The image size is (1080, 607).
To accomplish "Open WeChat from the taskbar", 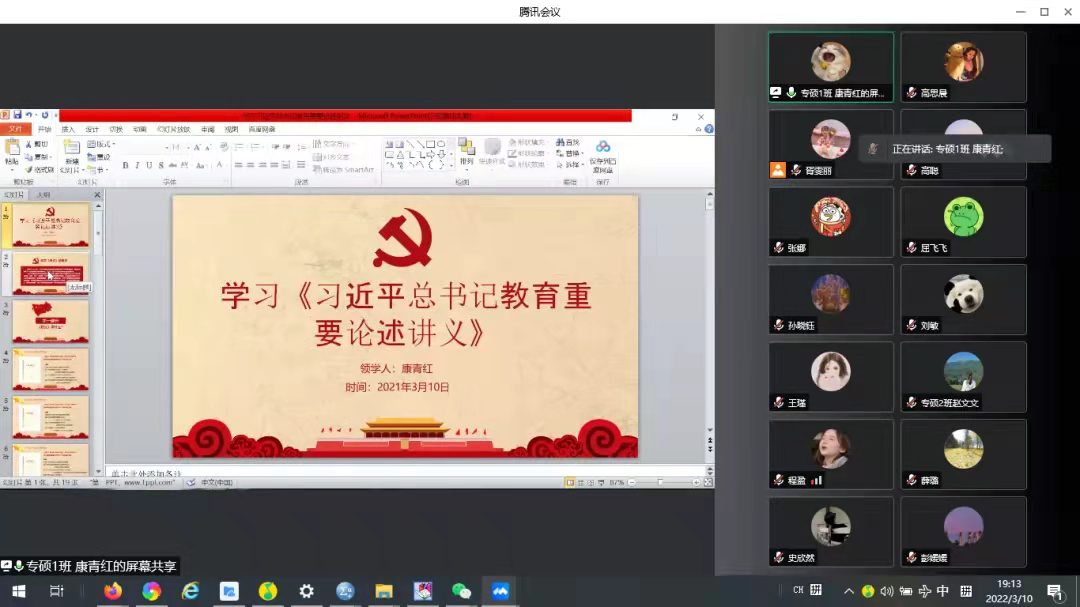I will click(x=461, y=591).
